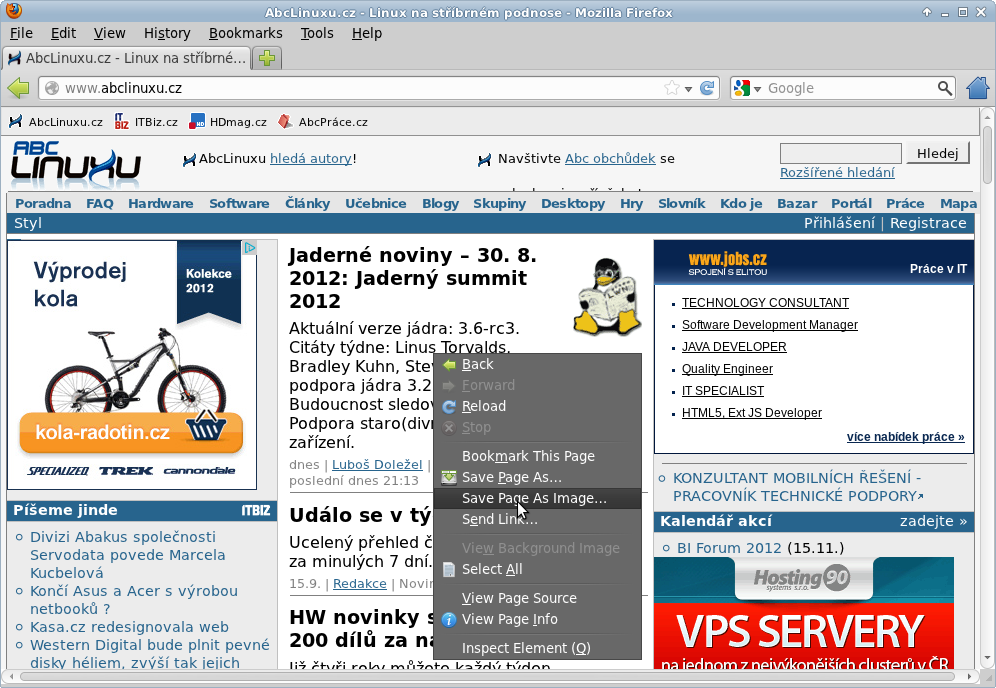Click více nabídek práce link

click(x=905, y=437)
